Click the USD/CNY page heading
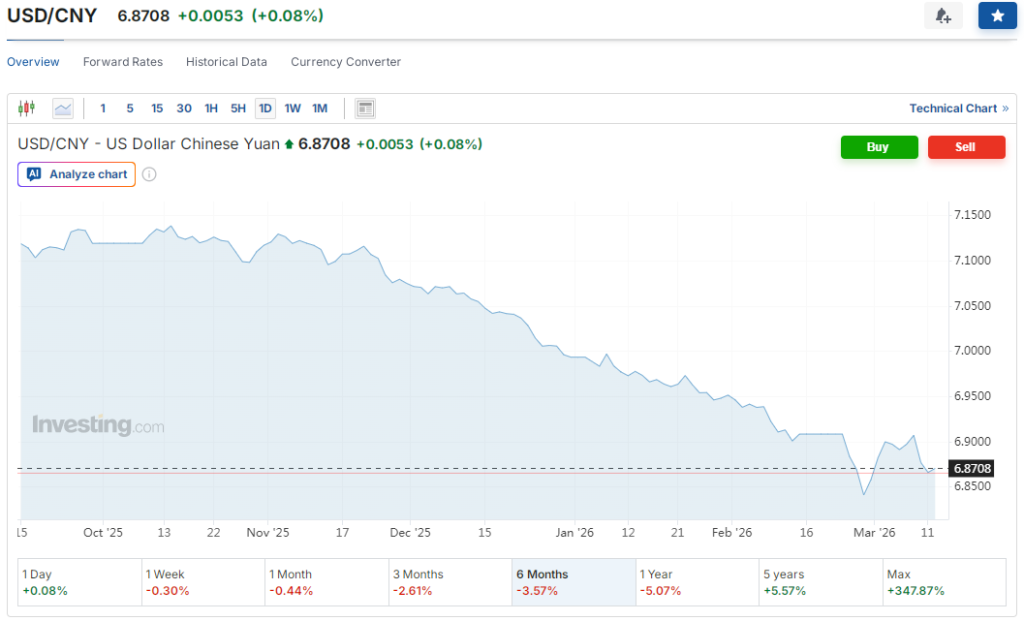 [x=52, y=15]
